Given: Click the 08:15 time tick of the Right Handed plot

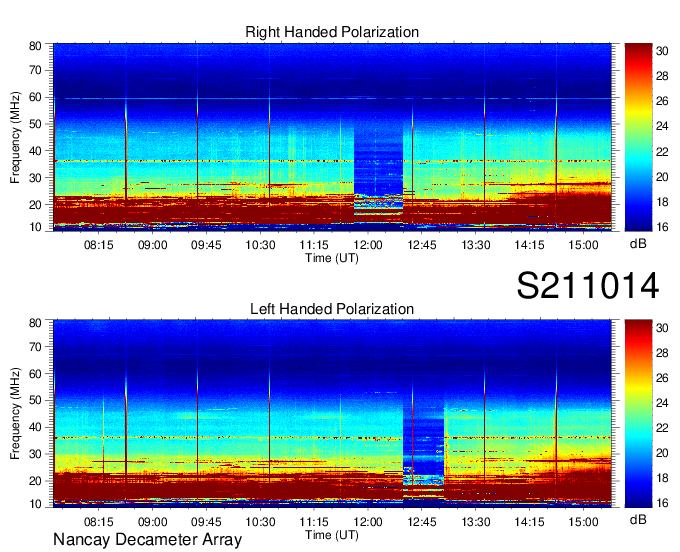Looking at the screenshot, I should coord(98,245).
